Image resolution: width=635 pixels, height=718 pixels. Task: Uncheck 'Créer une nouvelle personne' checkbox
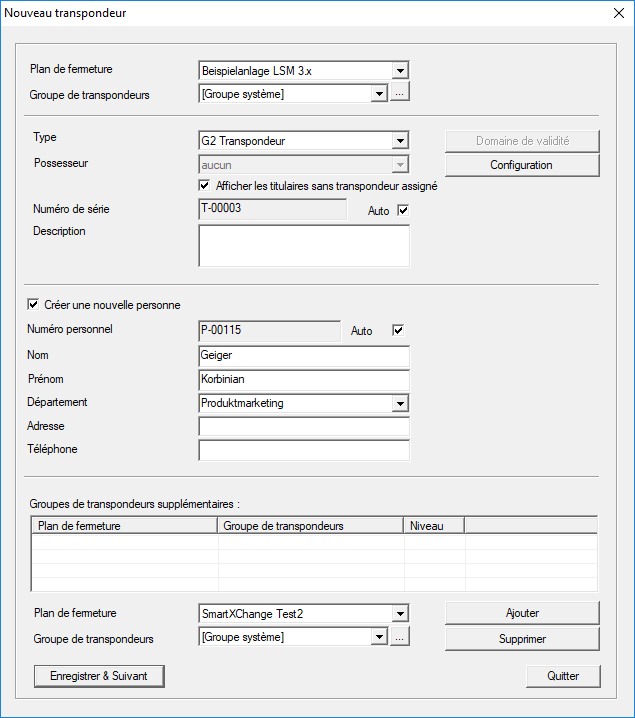pyautogui.click(x=34, y=305)
